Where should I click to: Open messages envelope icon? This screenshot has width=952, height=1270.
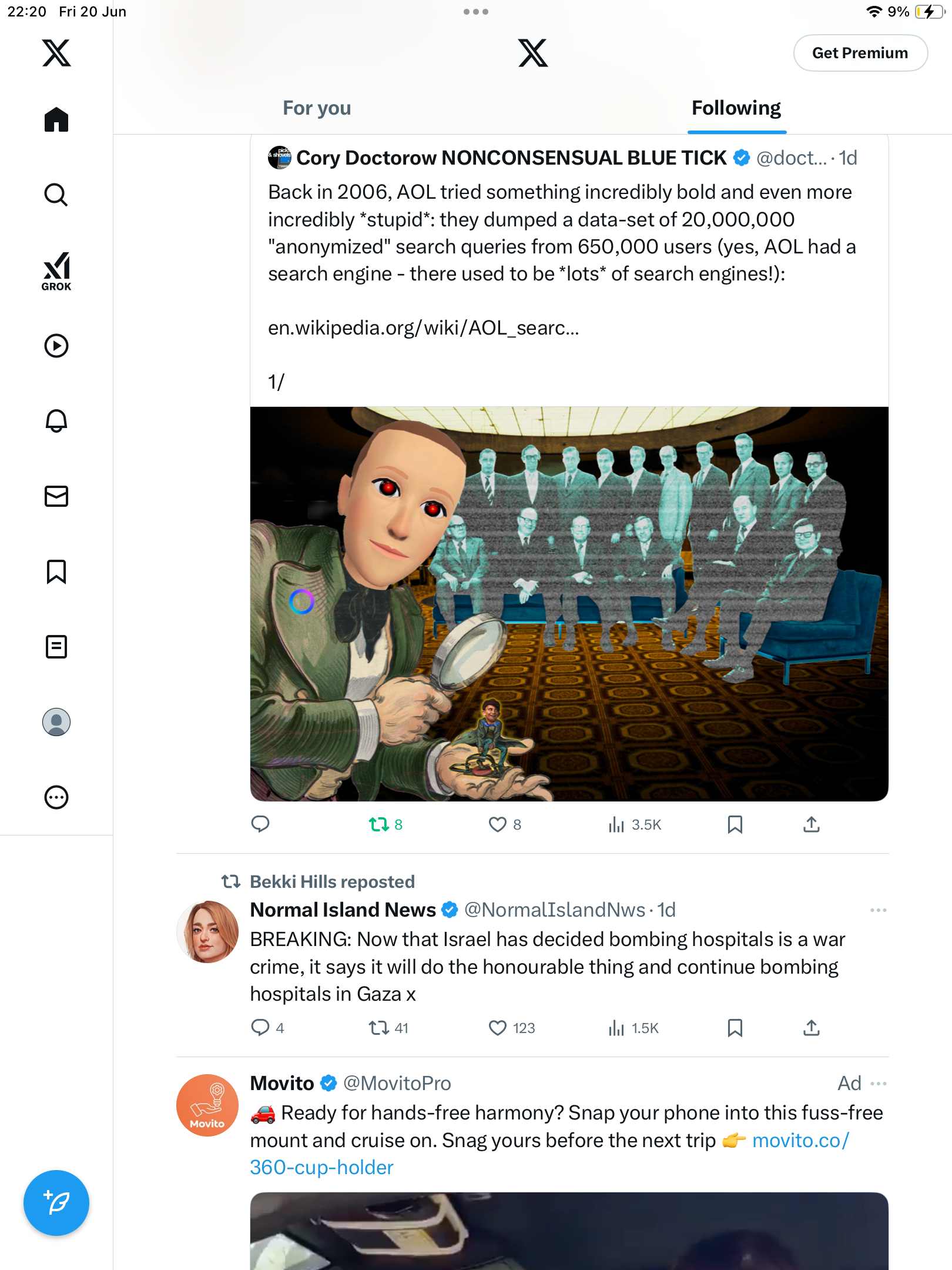click(56, 496)
